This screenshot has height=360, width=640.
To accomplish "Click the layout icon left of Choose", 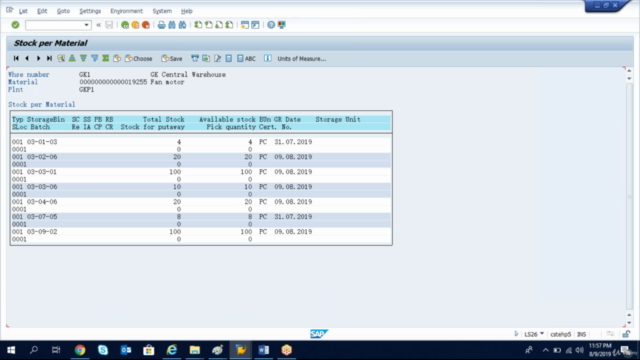I will [x=117, y=58].
